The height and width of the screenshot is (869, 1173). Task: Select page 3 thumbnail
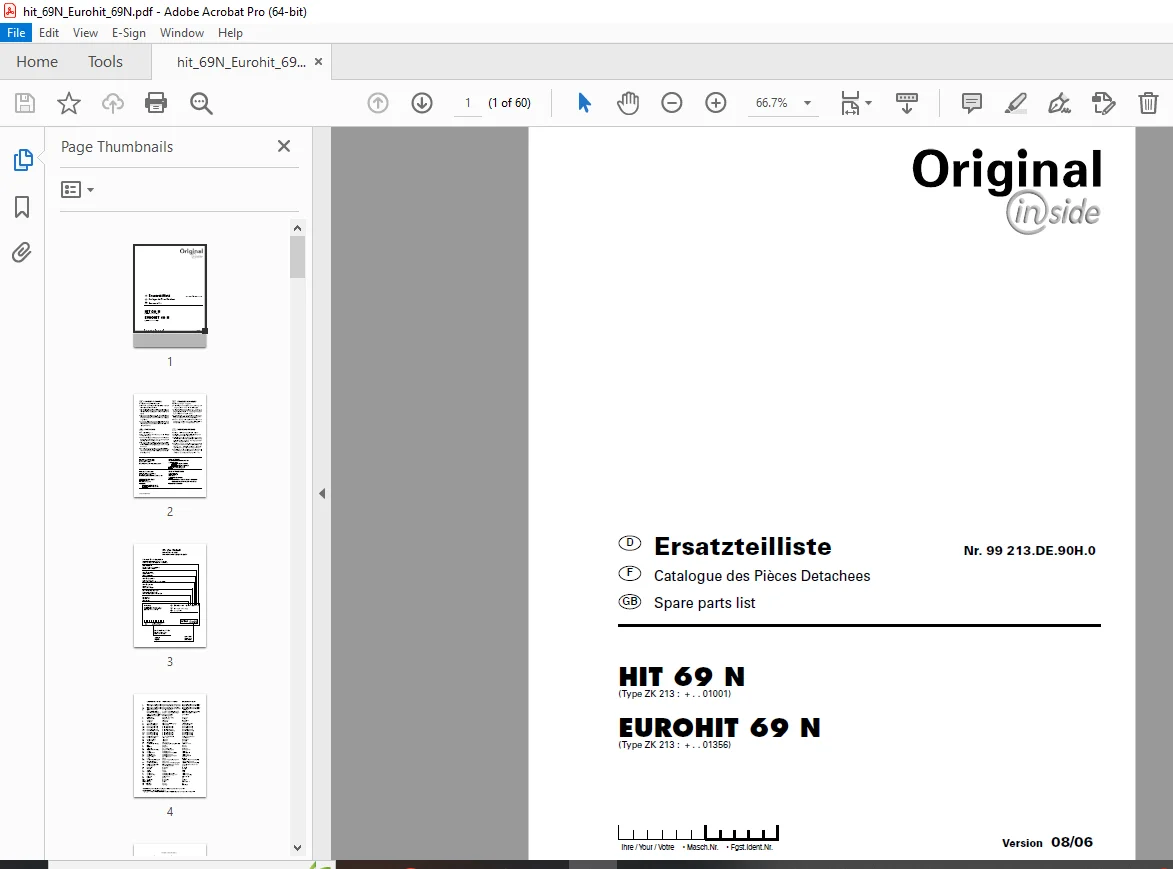(170, 595)
